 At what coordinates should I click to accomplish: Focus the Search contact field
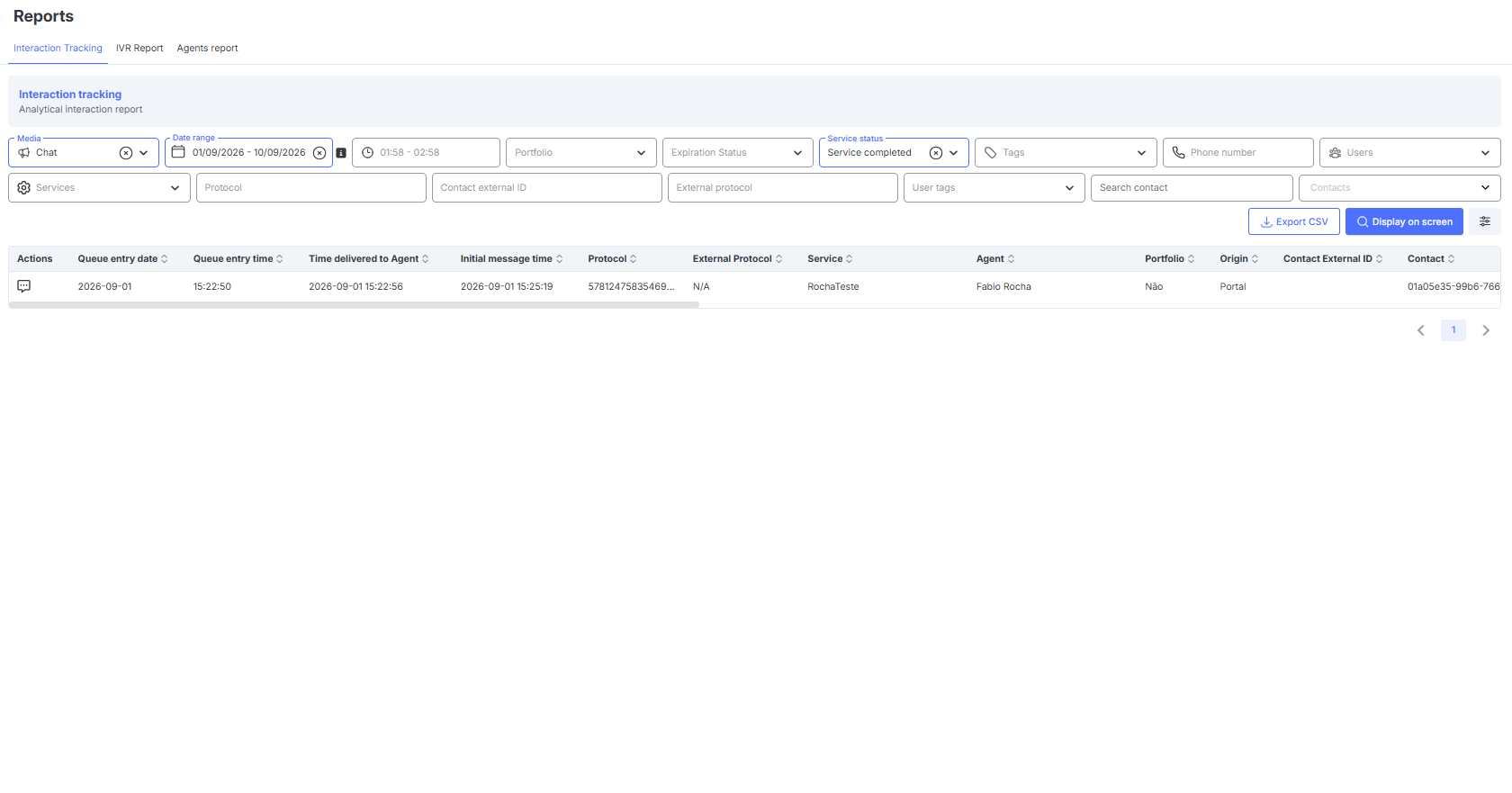[x=1192, y=188]
